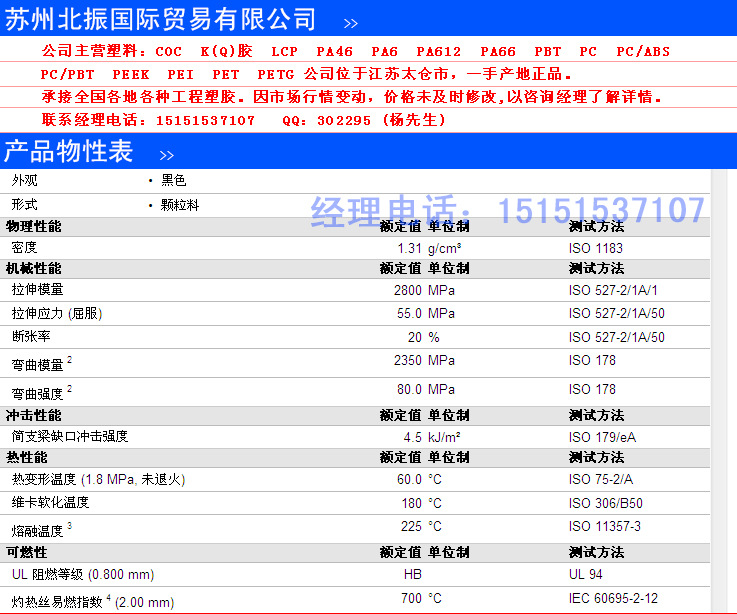Open the 苏州北振国际贸易有限公司 header title
This screenshot has width=737, height=614.
[162, 19]
